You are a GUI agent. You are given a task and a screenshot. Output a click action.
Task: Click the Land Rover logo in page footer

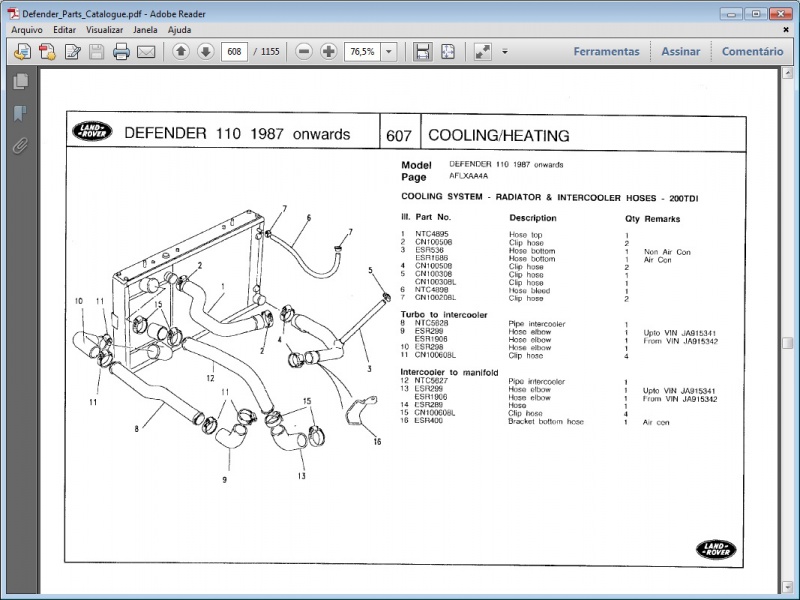point(716,549)
